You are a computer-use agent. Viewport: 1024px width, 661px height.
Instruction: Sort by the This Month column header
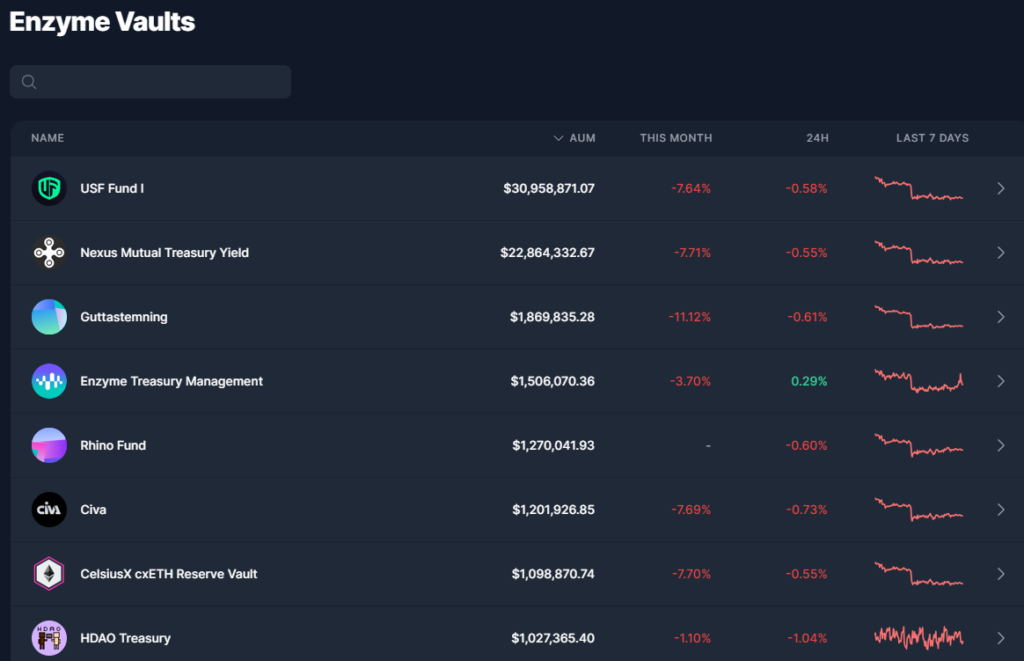[x=676, y=138]
